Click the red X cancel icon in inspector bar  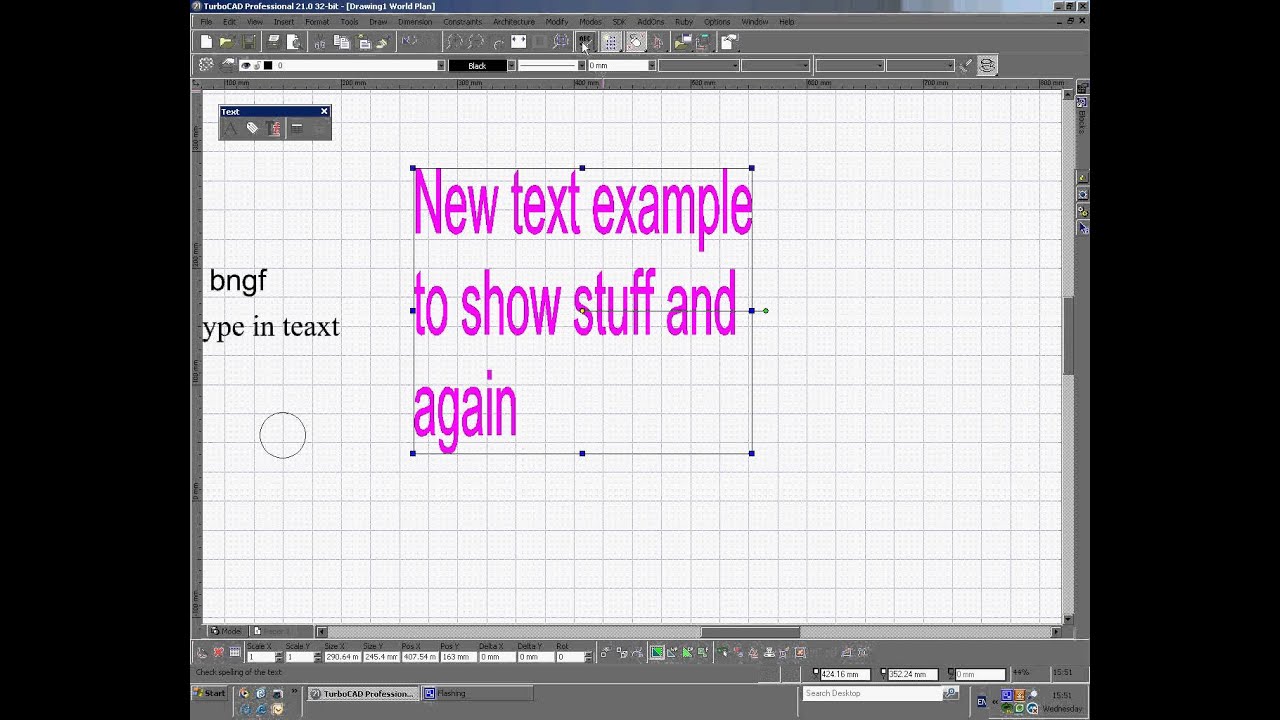click(218, 653)
